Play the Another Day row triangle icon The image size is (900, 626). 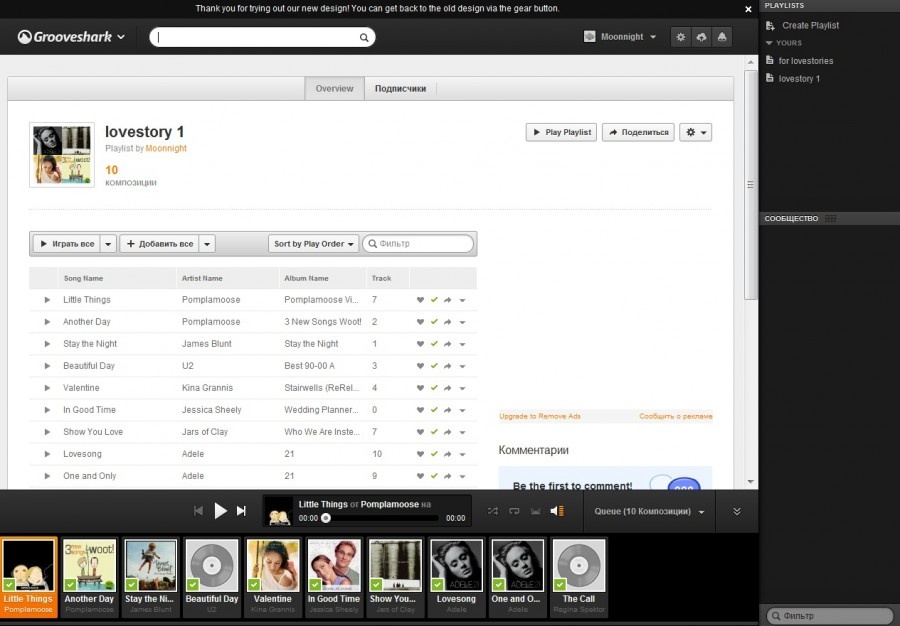pyautogui.click(x=47, y=322)
